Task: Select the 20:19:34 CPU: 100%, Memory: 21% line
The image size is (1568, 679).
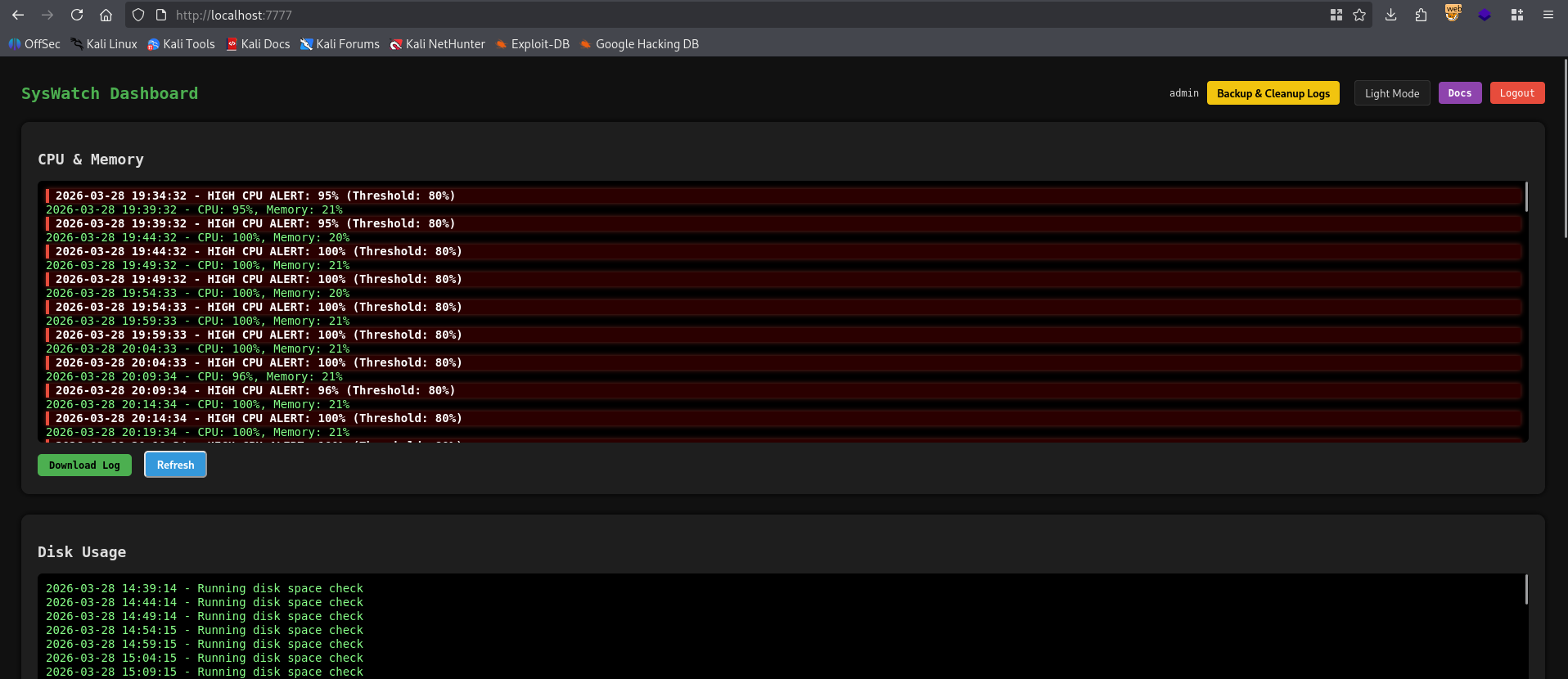Action: click(197, 432)
